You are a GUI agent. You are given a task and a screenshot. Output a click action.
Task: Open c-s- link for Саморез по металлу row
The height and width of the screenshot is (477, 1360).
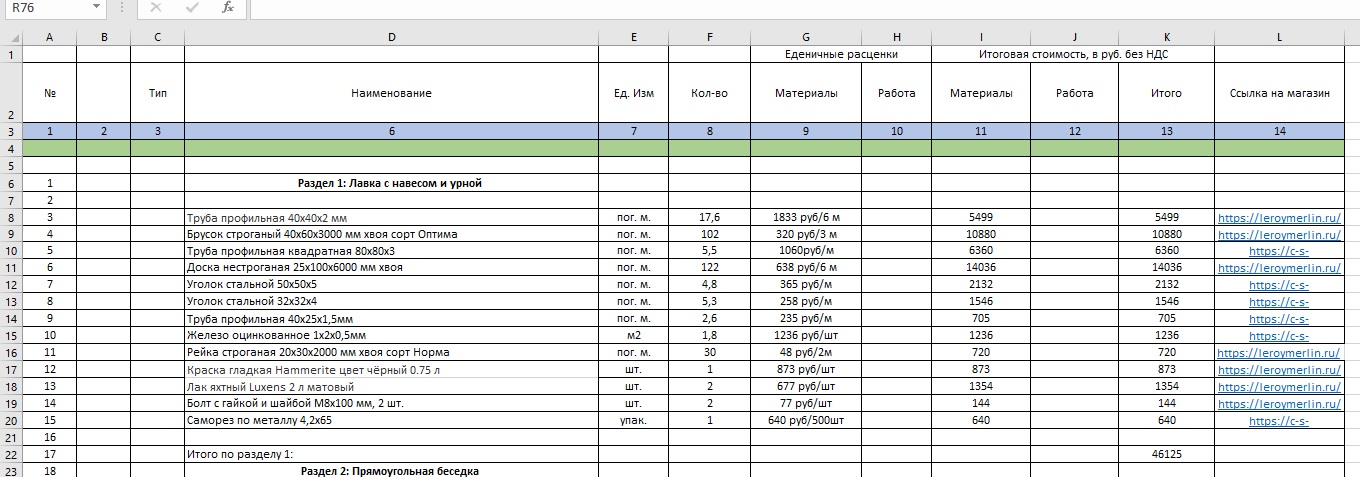[1279, 421]
